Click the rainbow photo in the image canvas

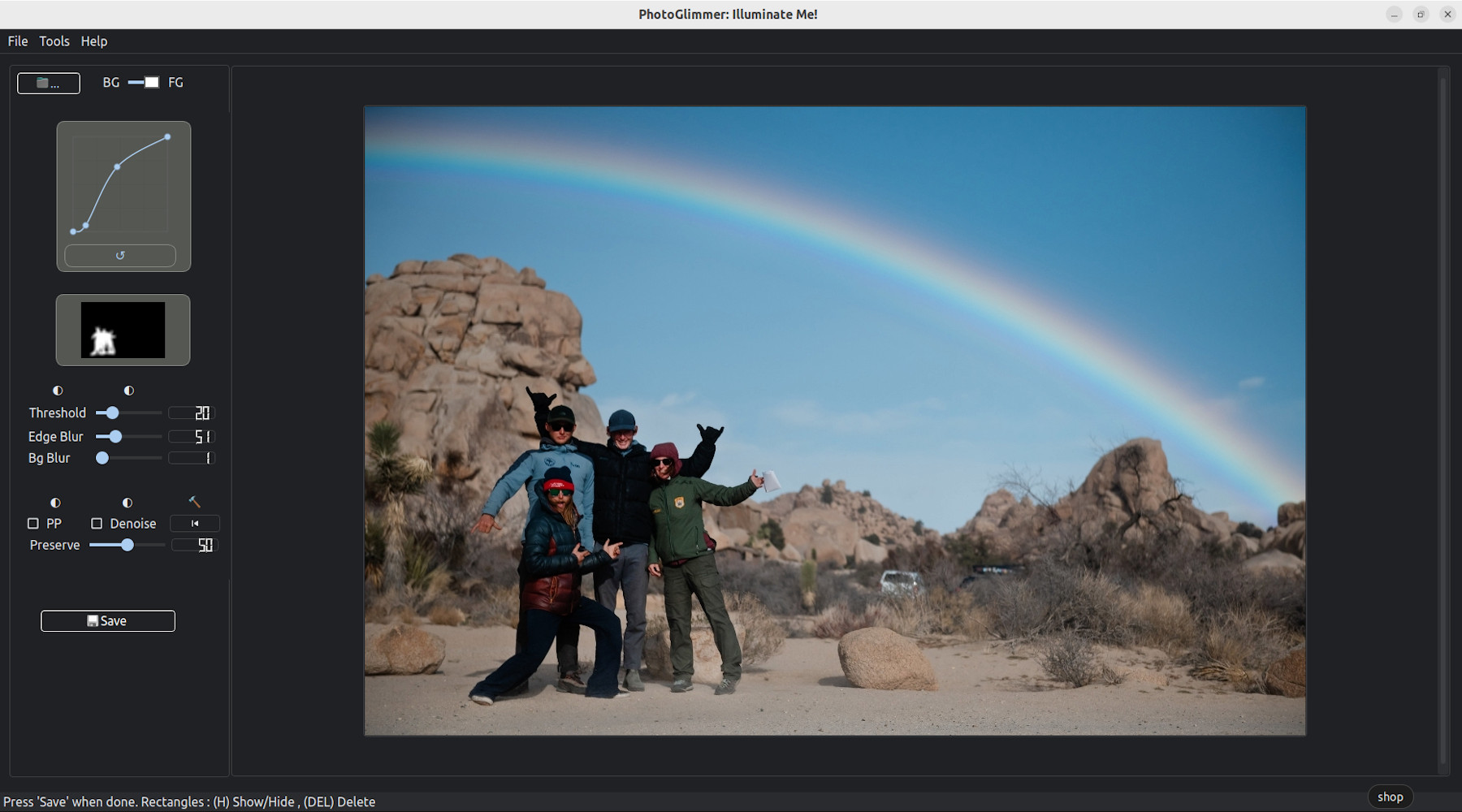click(x=835, y=421)
